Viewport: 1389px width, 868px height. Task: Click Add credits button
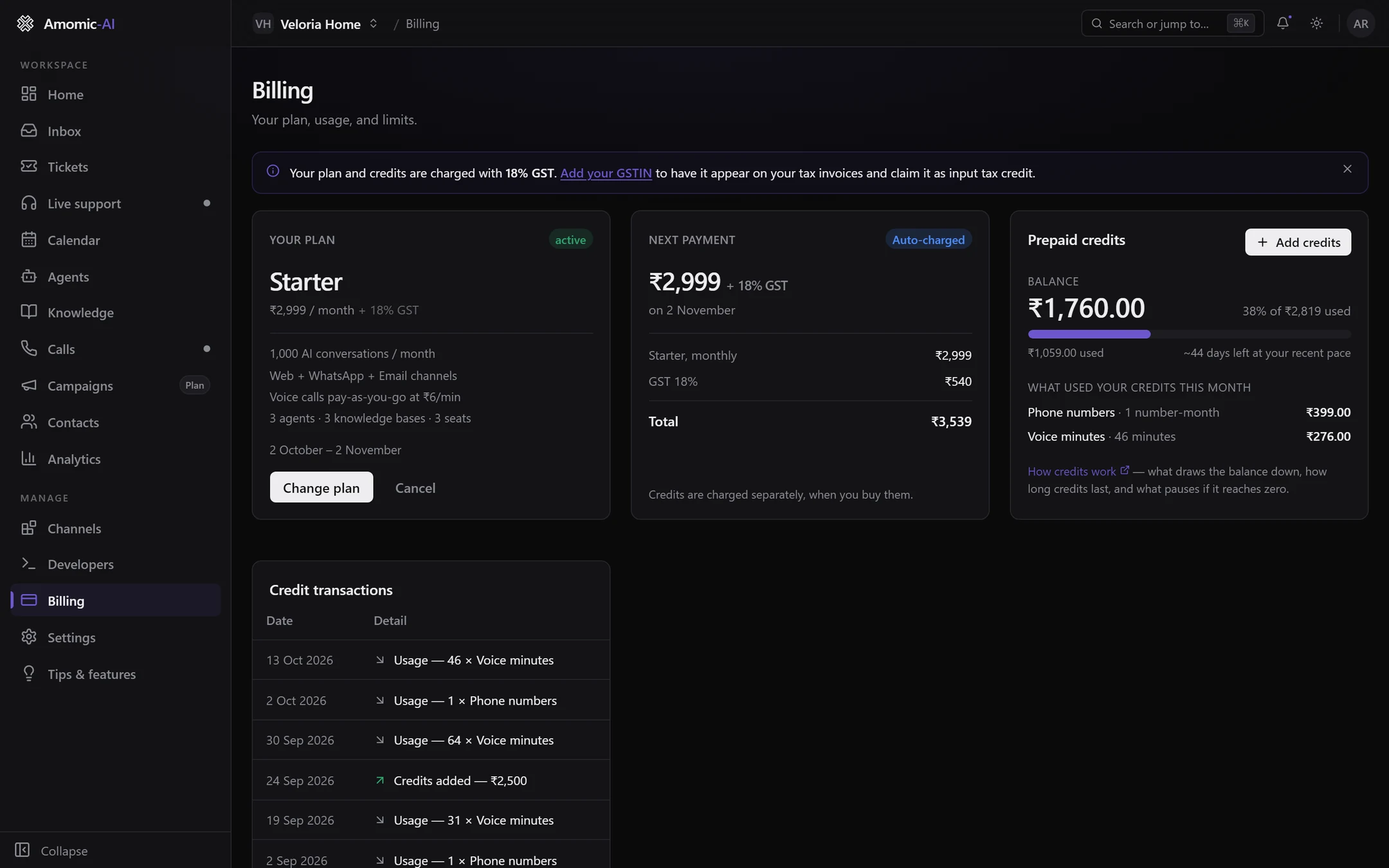pos(1298,242)
